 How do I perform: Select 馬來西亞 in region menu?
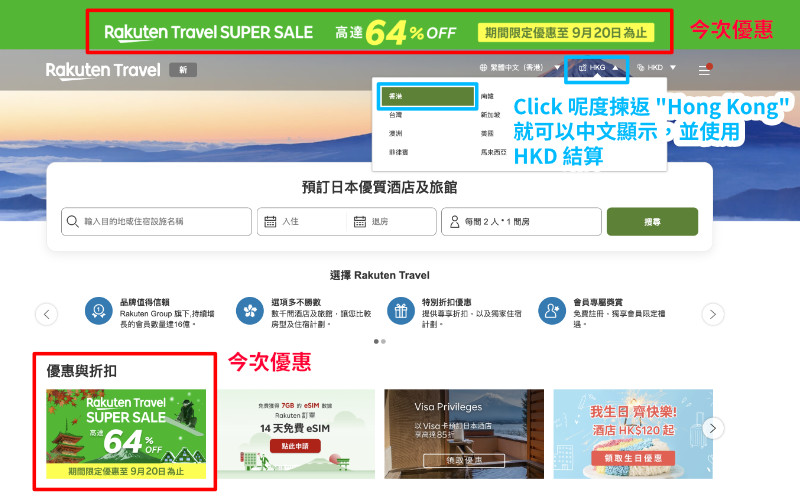coord(493,152)
